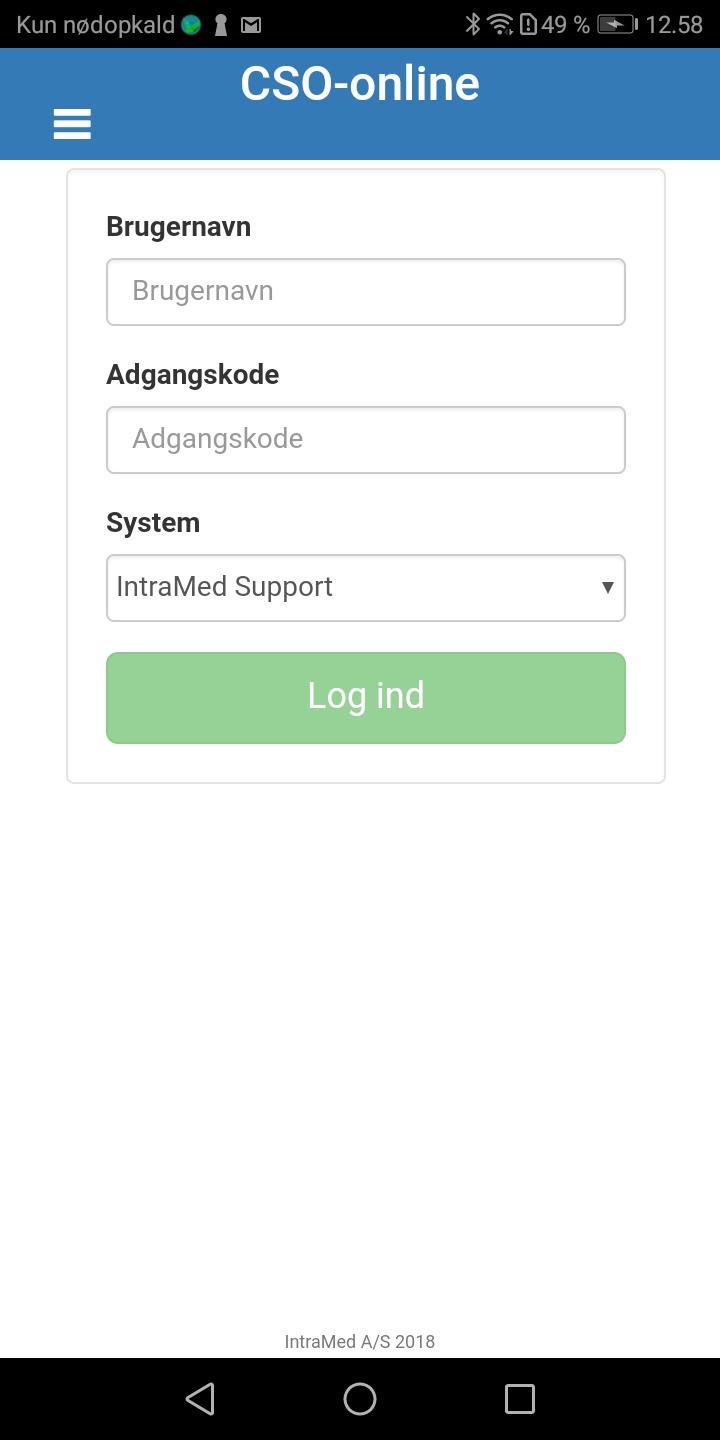Click inside the Brugernavn input field
The image size is (720, 1440).
(366, 291)
